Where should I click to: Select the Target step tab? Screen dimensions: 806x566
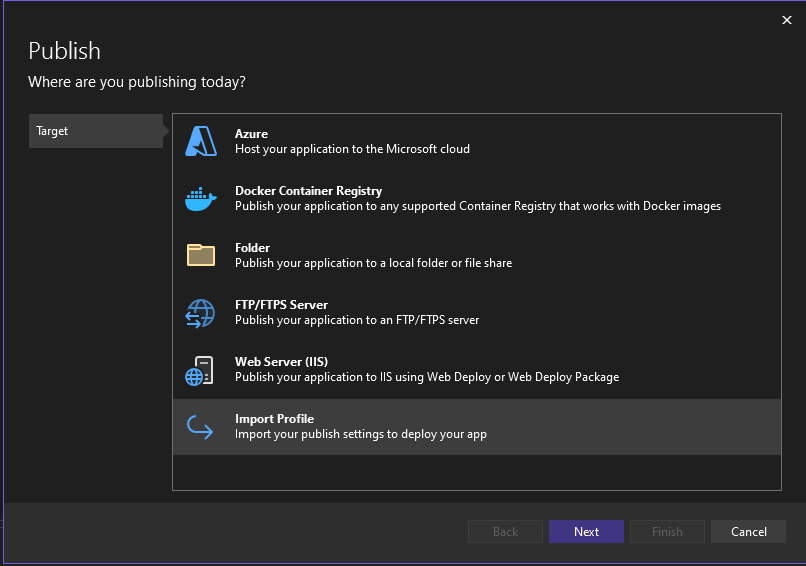96,131
